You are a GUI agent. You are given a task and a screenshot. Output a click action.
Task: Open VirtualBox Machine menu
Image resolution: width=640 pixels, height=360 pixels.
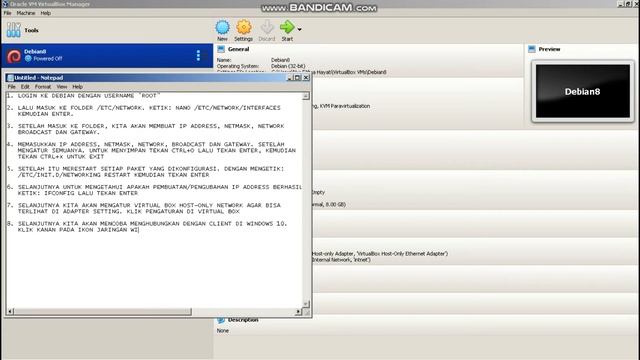coord(26,13)
